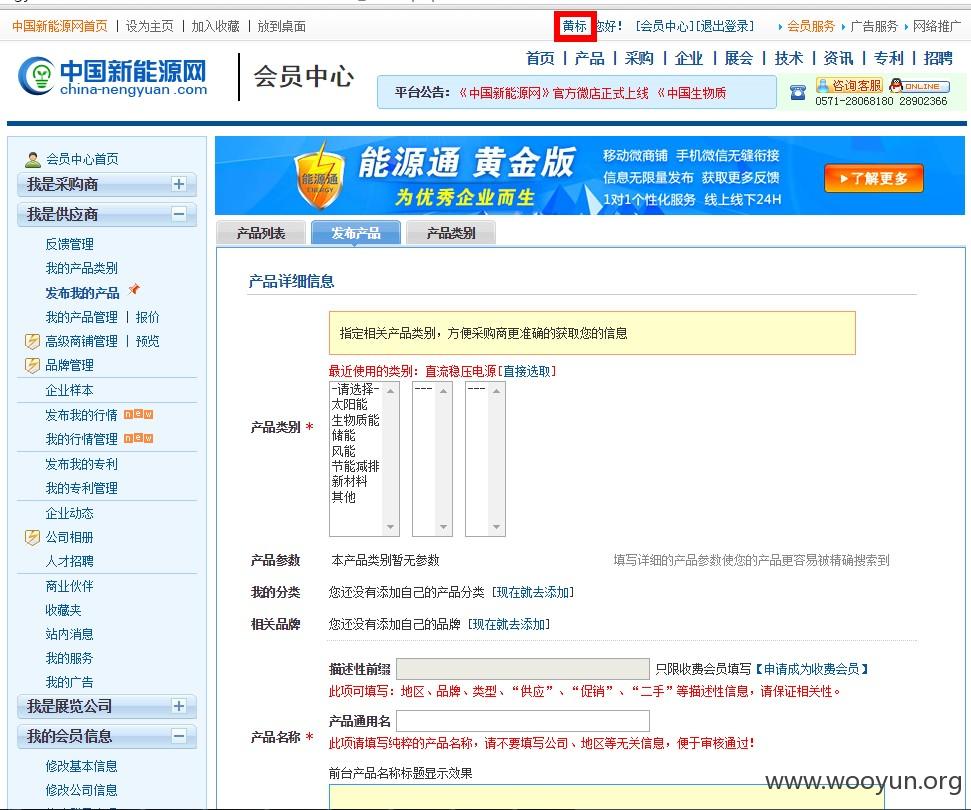Click 现在就去添加 link for 相关品牌
This screenshot has height=810, width=971.
[x=509, y=624]
